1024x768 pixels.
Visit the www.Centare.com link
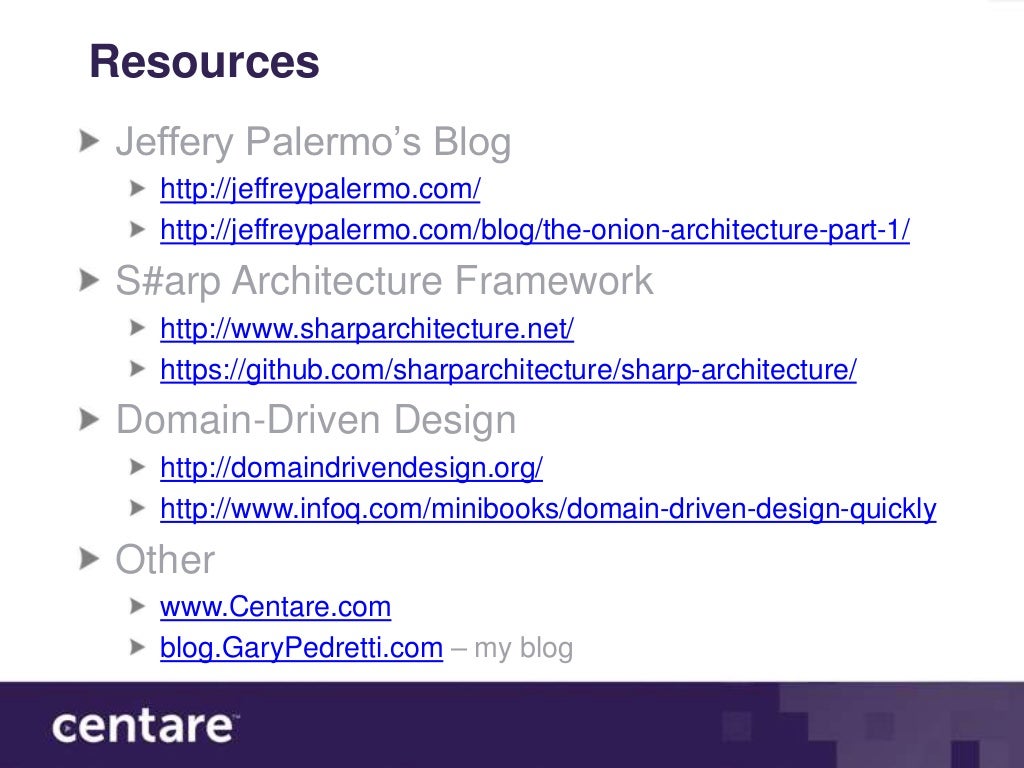[x=276, y=607]
